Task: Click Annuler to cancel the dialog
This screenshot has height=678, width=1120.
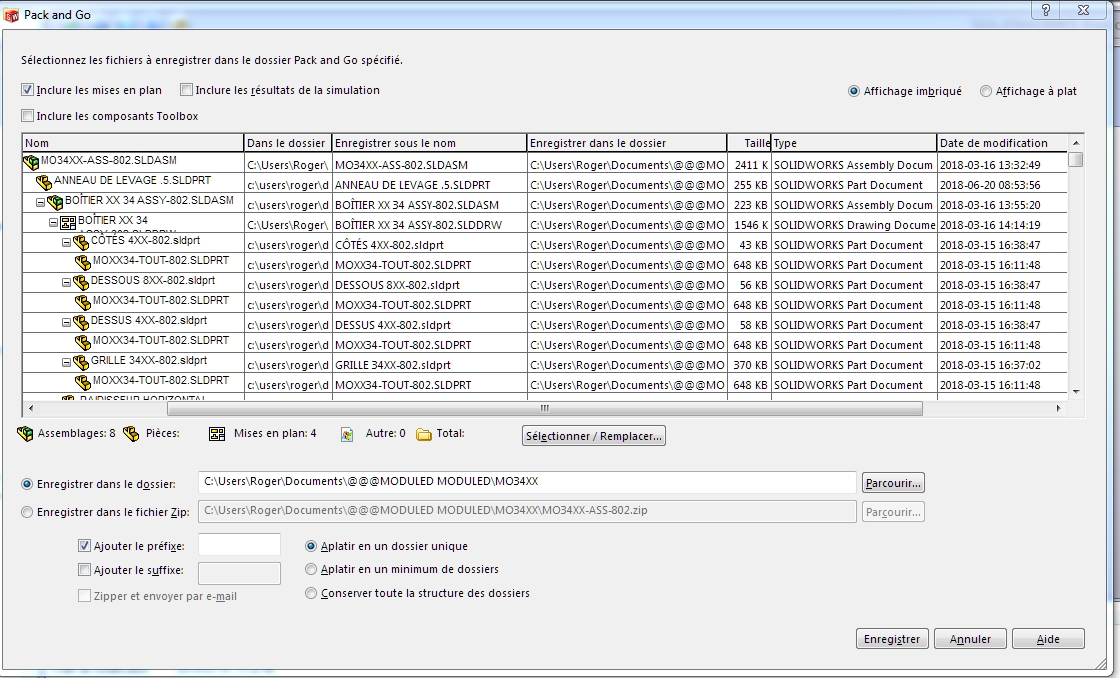Action: [x=970, y=639]
